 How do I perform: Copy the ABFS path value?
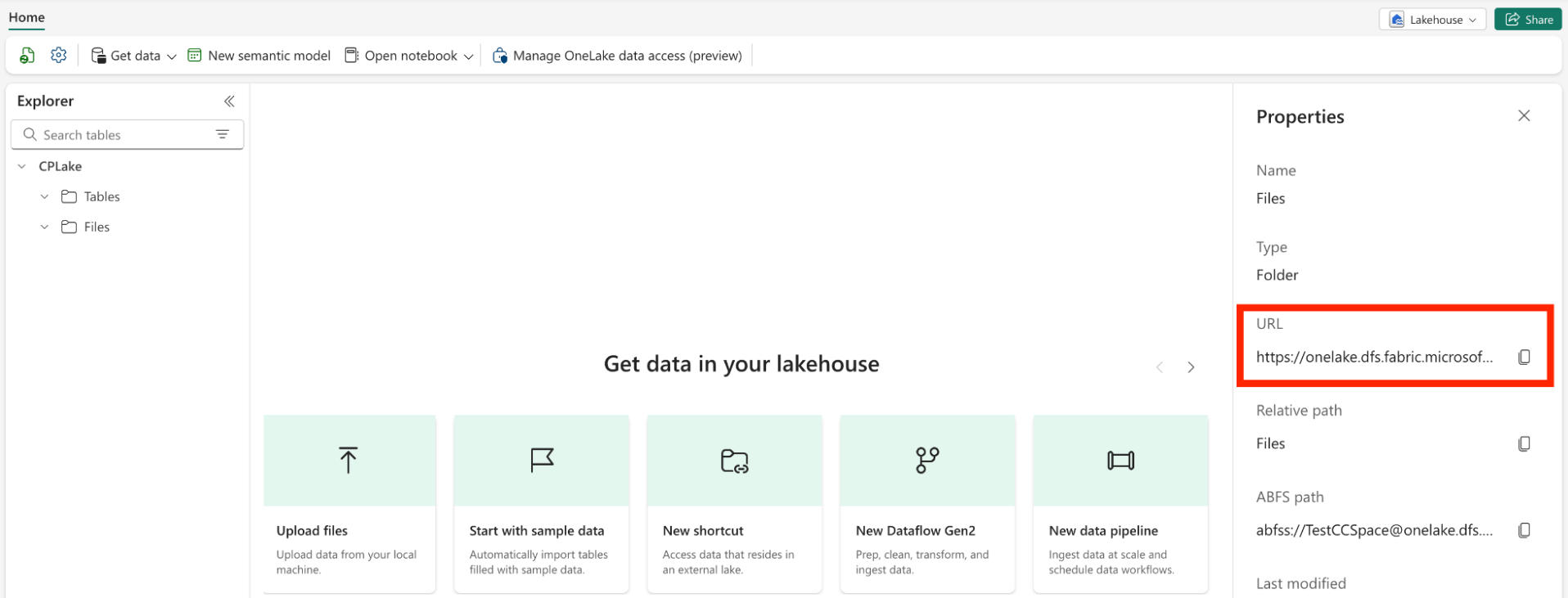[1524, 530]
